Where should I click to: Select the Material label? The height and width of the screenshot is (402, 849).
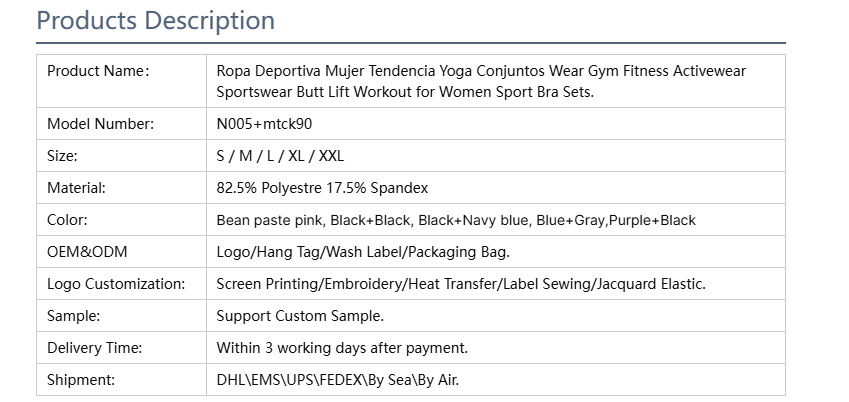[76, 188]
